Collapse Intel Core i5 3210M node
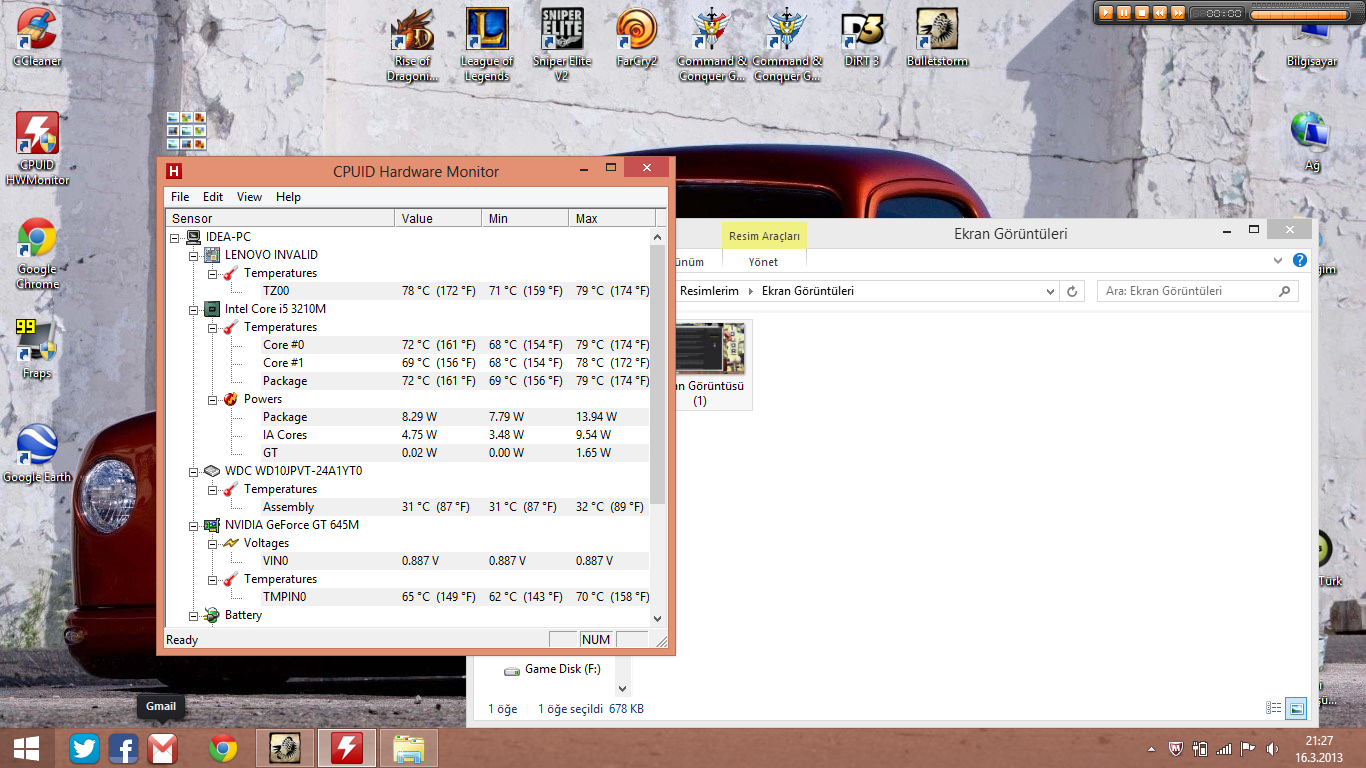 pyautogui.click(x=193, y=309)
